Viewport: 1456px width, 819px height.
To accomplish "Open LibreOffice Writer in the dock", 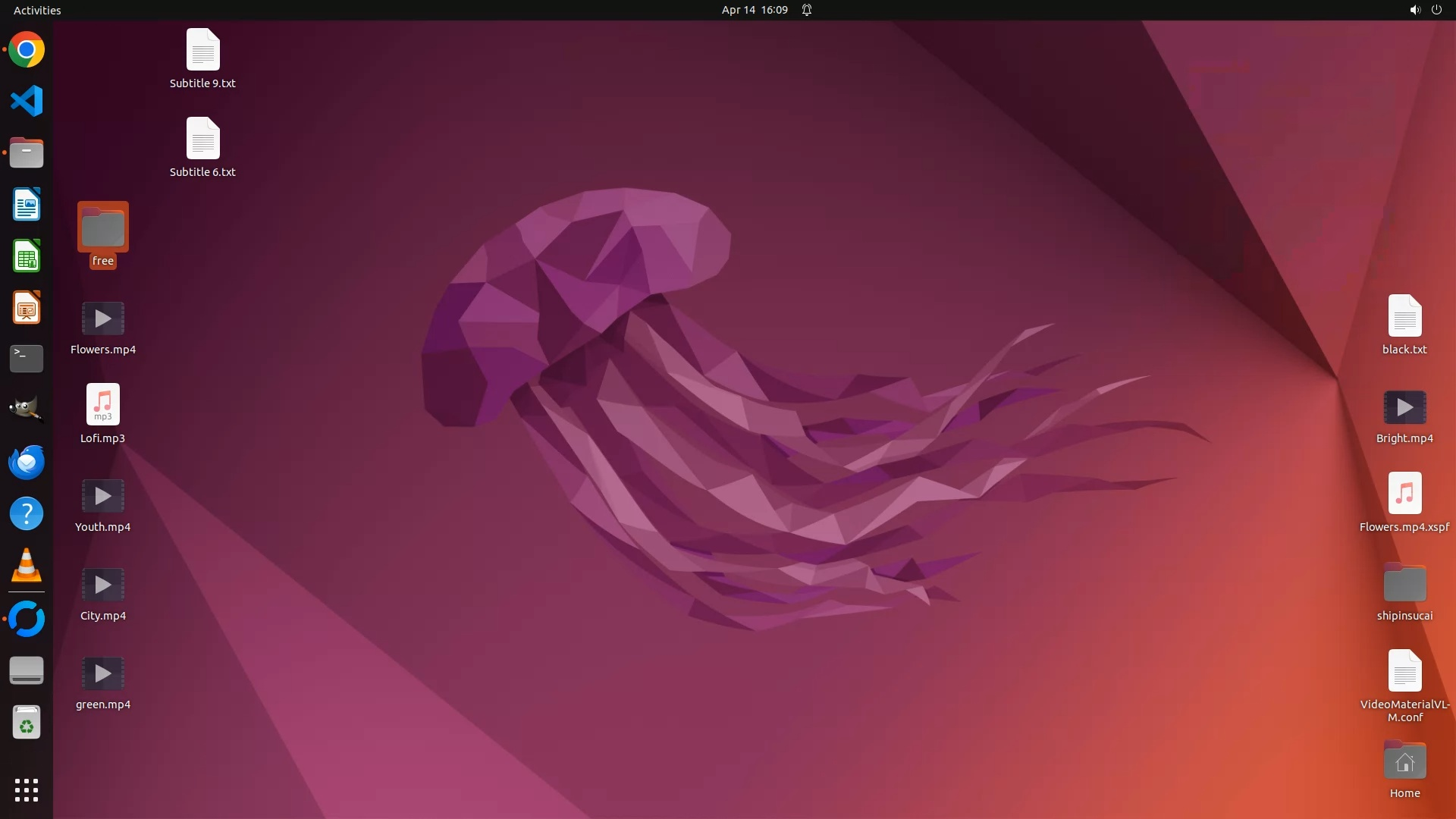I will point(27,205).
